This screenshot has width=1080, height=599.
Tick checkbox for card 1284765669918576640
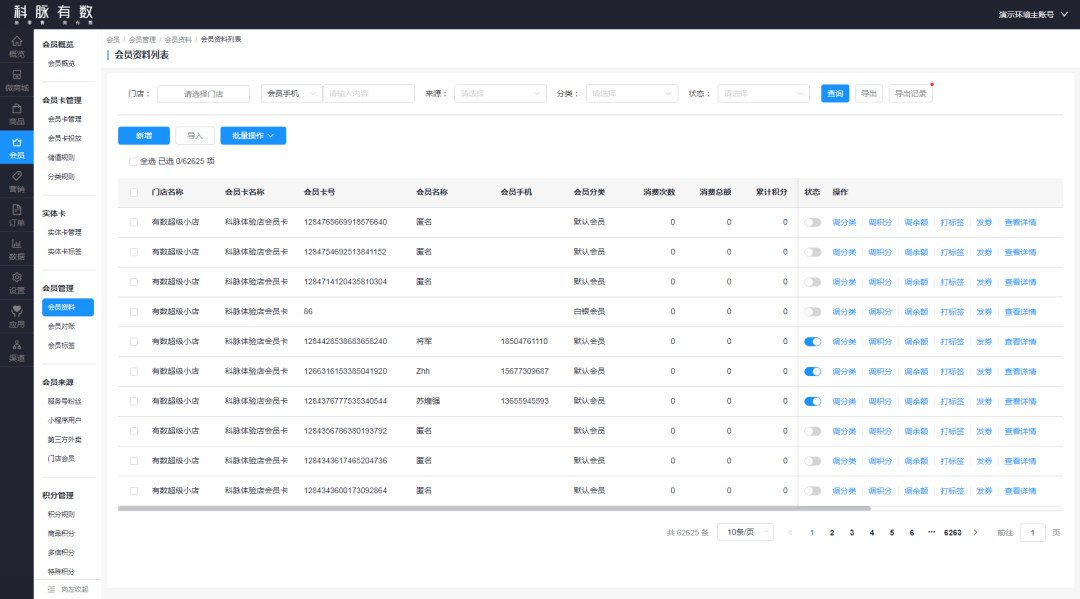coord(134,222)
